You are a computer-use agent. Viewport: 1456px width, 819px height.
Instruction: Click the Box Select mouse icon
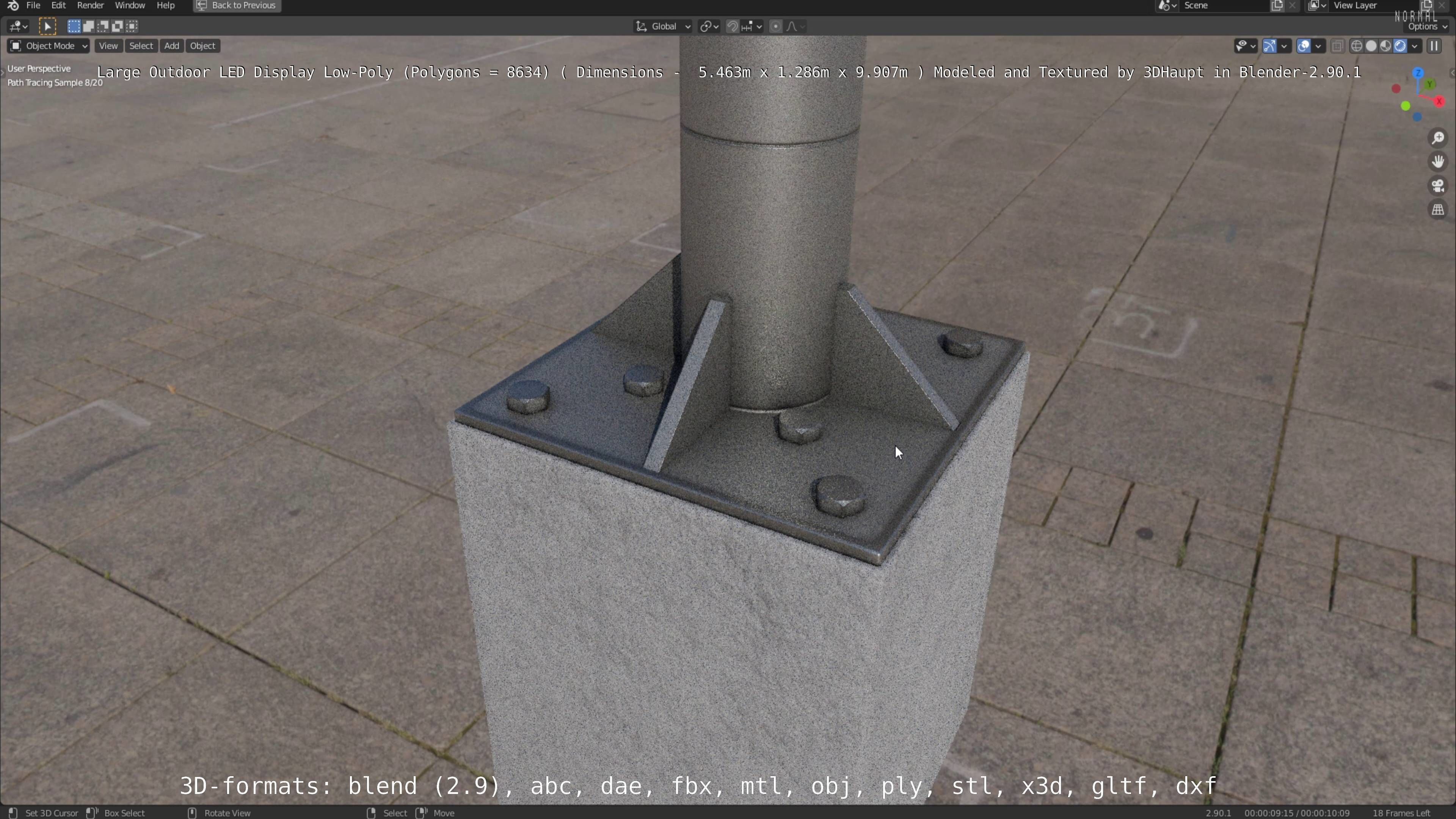coord(92,813)
